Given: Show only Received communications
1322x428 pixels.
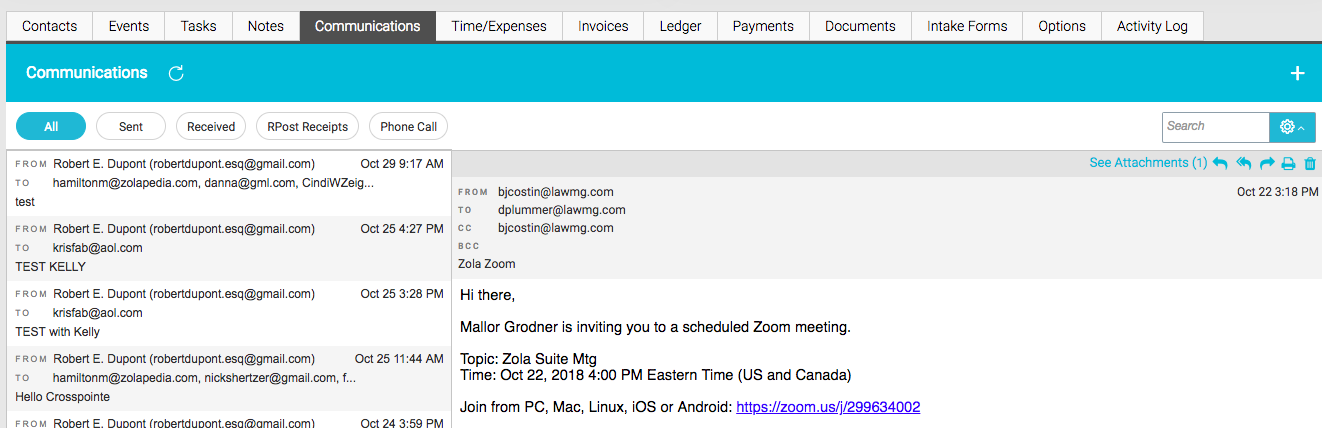Looking at the screenshot, I should click(211, 127).
